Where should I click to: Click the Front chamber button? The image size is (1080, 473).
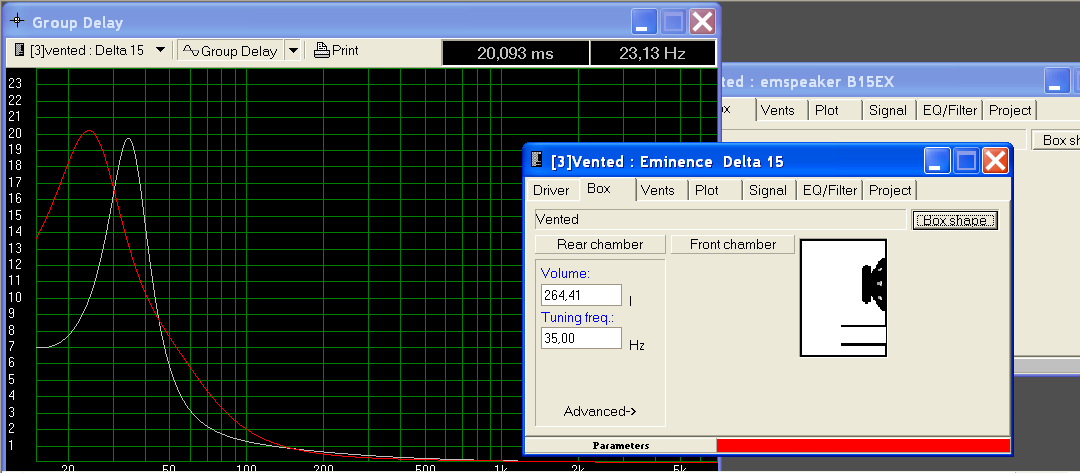click(x=733, y=244)
